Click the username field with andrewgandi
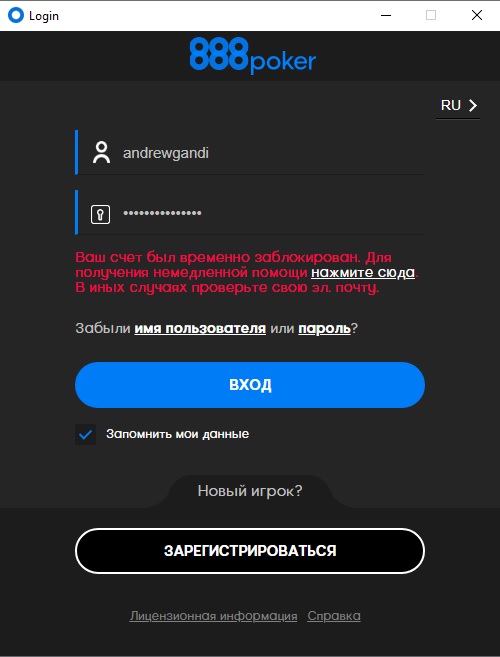Viewport: 500px width, 657px height. click(x=250, y=153)
